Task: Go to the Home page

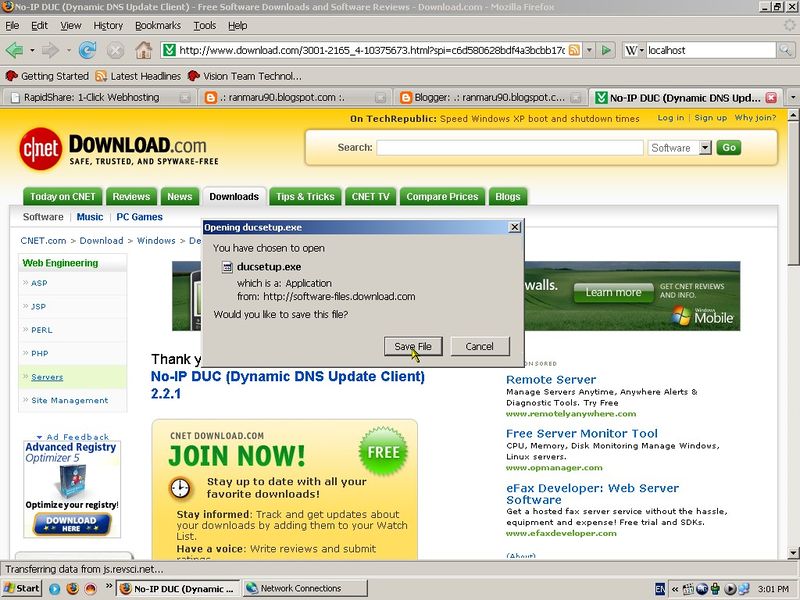Action: coord(143,50)
